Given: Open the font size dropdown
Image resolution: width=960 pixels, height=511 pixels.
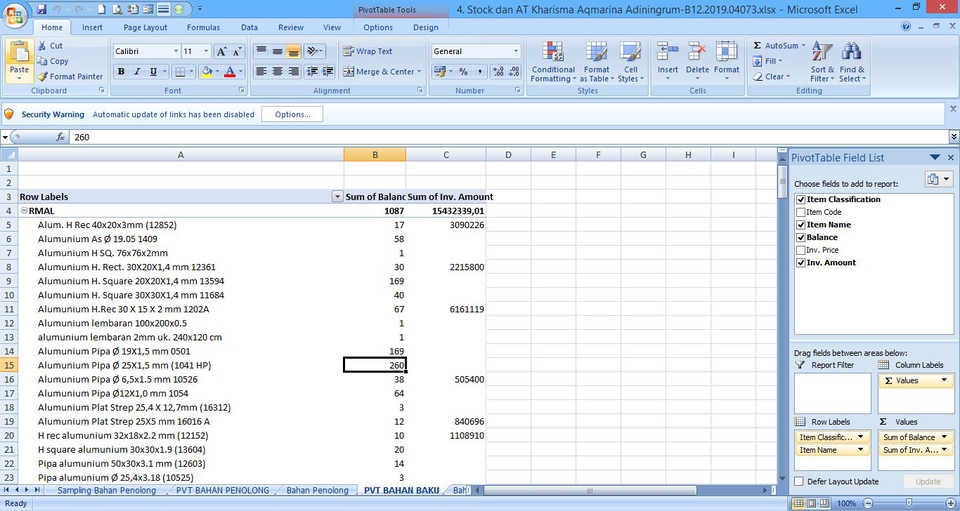Looking at the screenshot, I should click(x=206, y=51).
